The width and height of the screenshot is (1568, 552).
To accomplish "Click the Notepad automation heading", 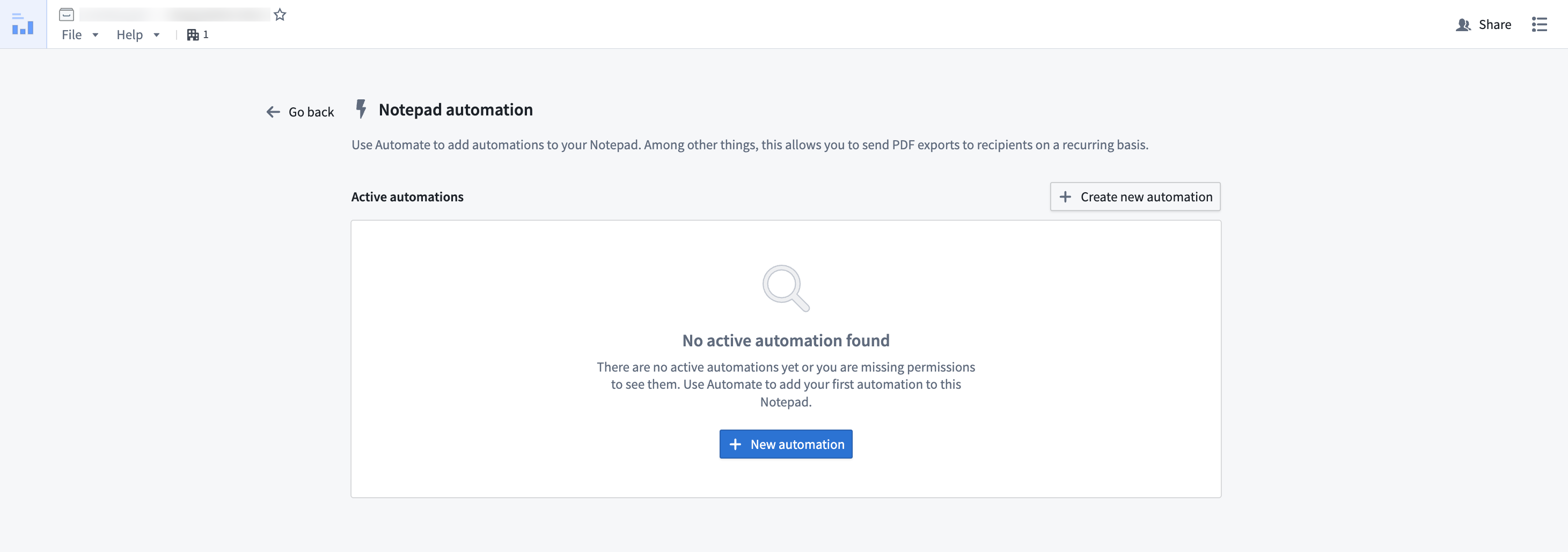I will pyautogui.click(x=456, y=110).
